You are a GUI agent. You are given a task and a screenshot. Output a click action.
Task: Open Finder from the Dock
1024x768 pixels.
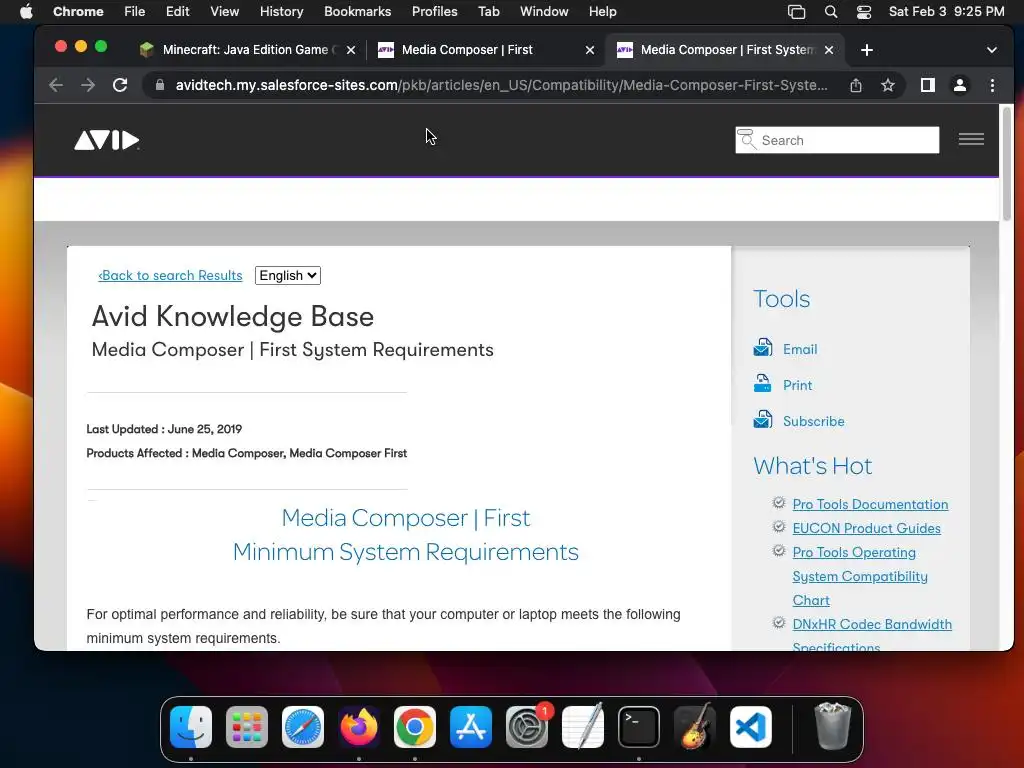click(x=191, y=726)
